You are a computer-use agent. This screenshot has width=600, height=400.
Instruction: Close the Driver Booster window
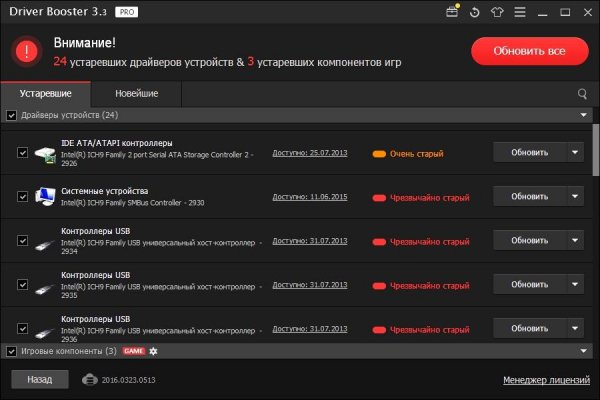coord(588,13)
